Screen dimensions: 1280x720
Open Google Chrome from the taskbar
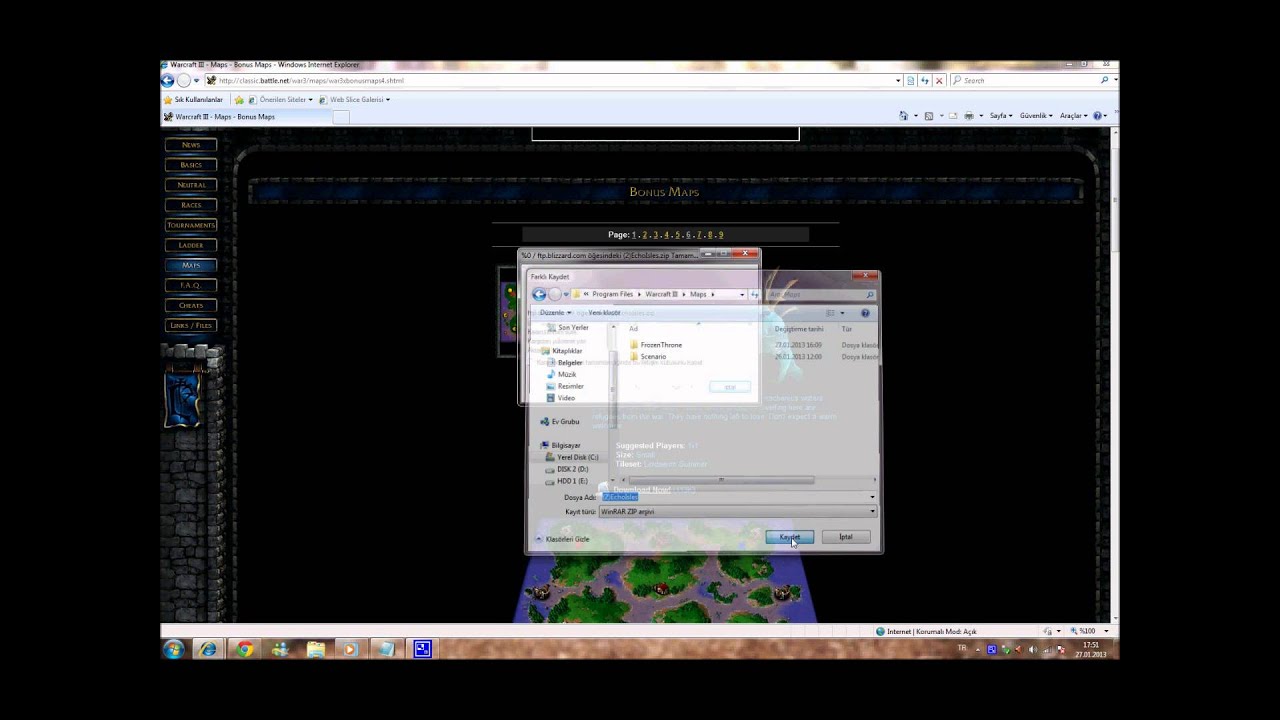(245, 649)
